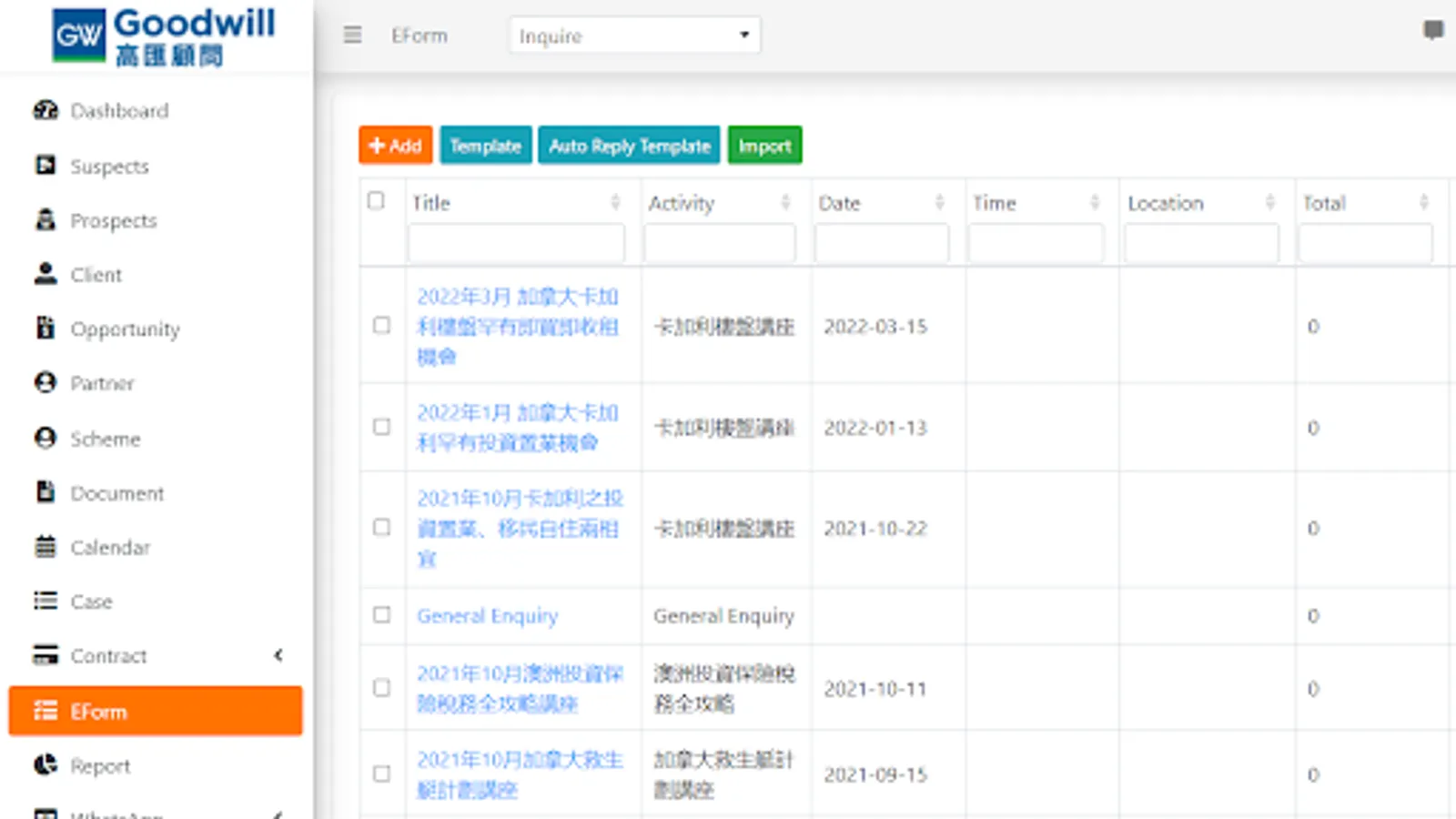Click the Total filter input
The width and height of the screenshot is (1456, 819).
[x=1366, y=243]
